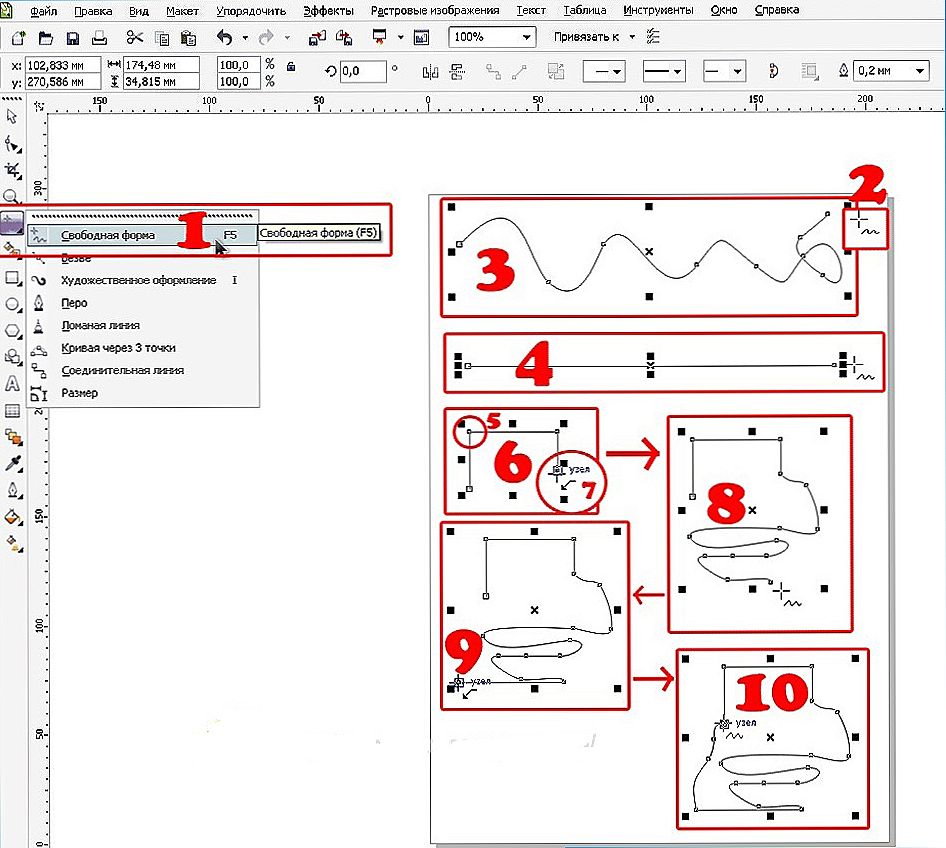Select the Pick arrow tool

point(11,116)
